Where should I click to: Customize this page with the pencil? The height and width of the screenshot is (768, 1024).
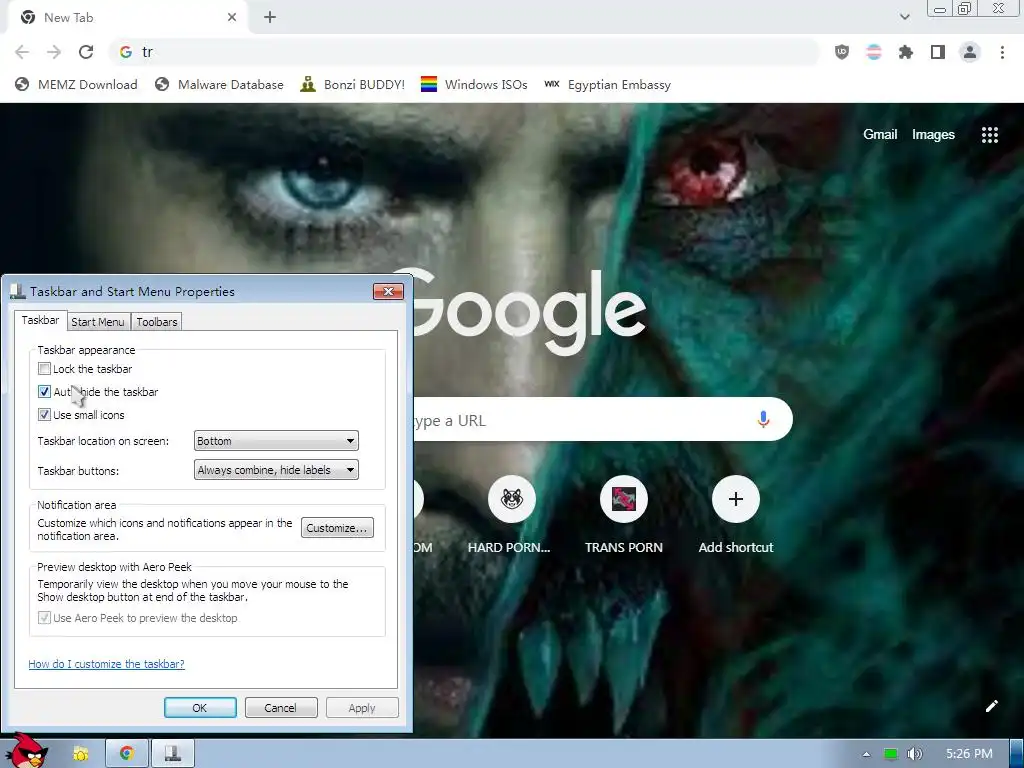click(x=991, y=706)
